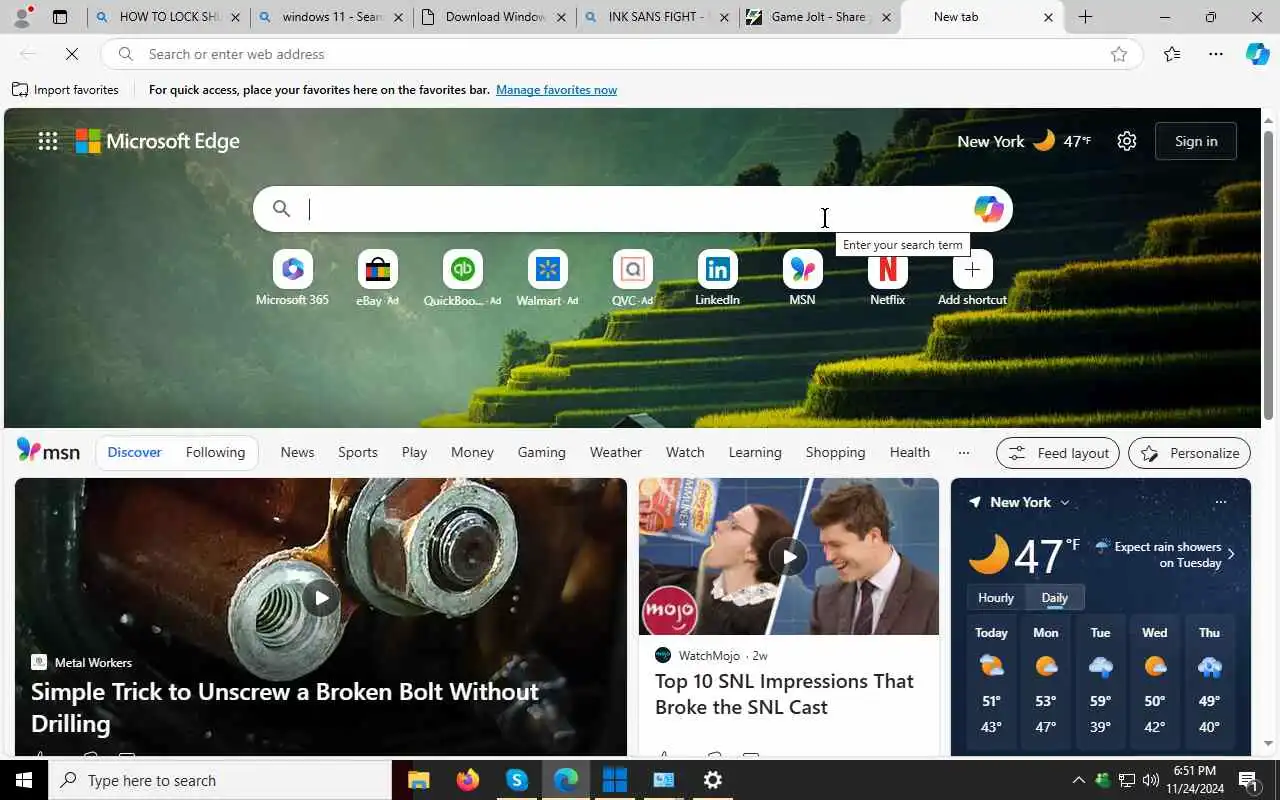Image resolution: width=1280 pixels, height=800 pixels.
Task: Open a new tab with plus button
Action: point(1085,17)
